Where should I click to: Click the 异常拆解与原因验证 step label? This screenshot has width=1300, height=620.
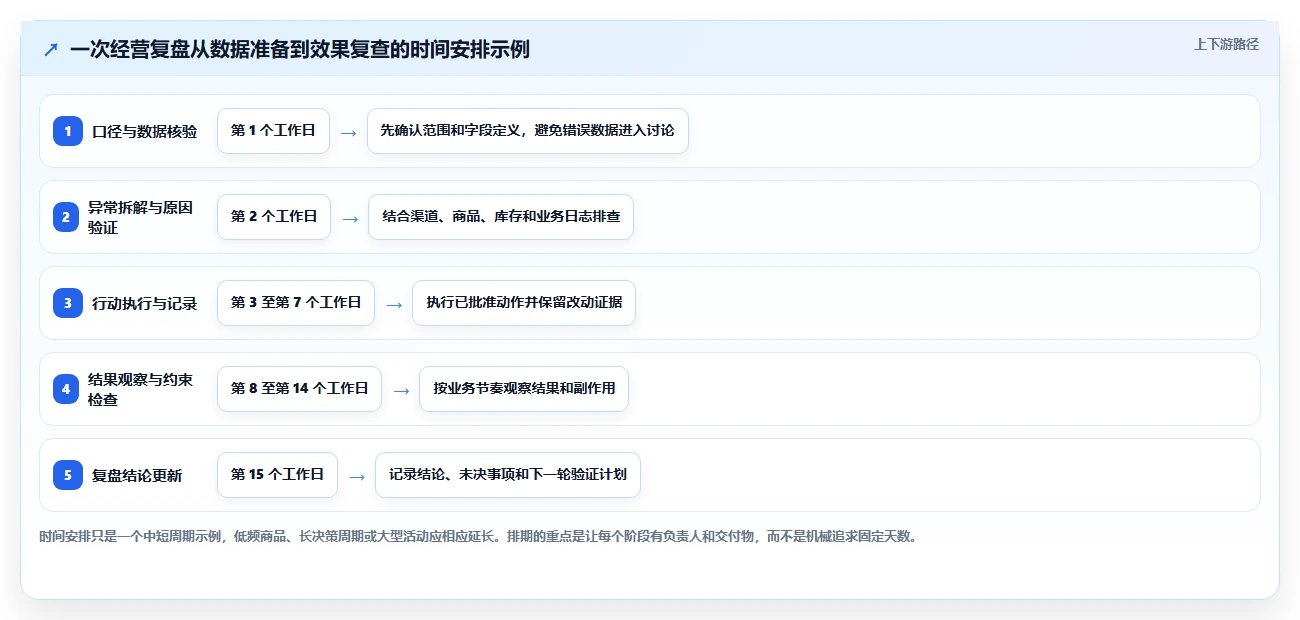click(140, 217)
